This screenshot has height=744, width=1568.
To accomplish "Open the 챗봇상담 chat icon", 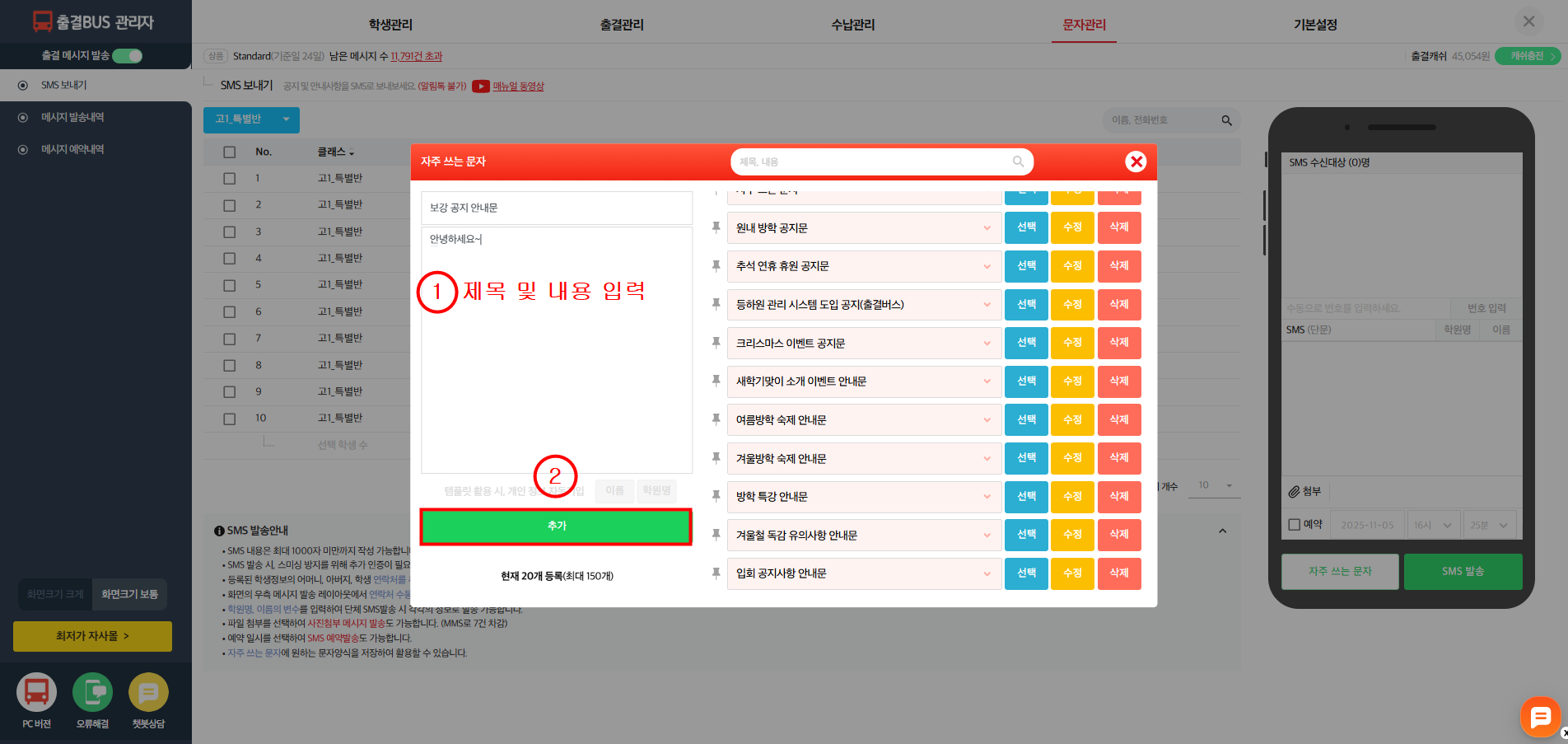I will point(148,693).
